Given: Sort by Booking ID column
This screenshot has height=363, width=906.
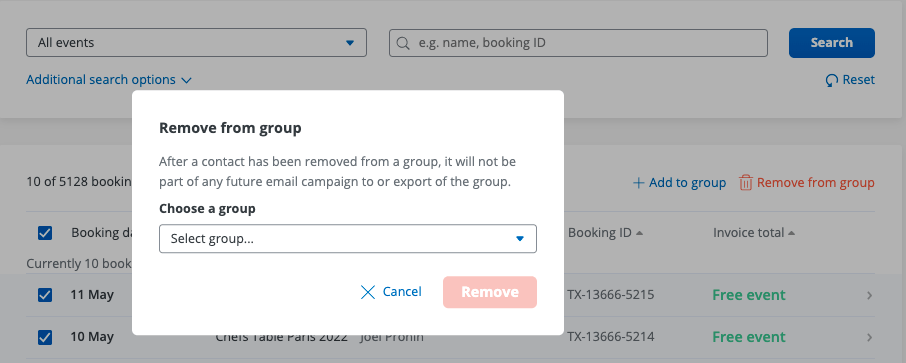Looking at the screenshot, I should pos(605,232).
